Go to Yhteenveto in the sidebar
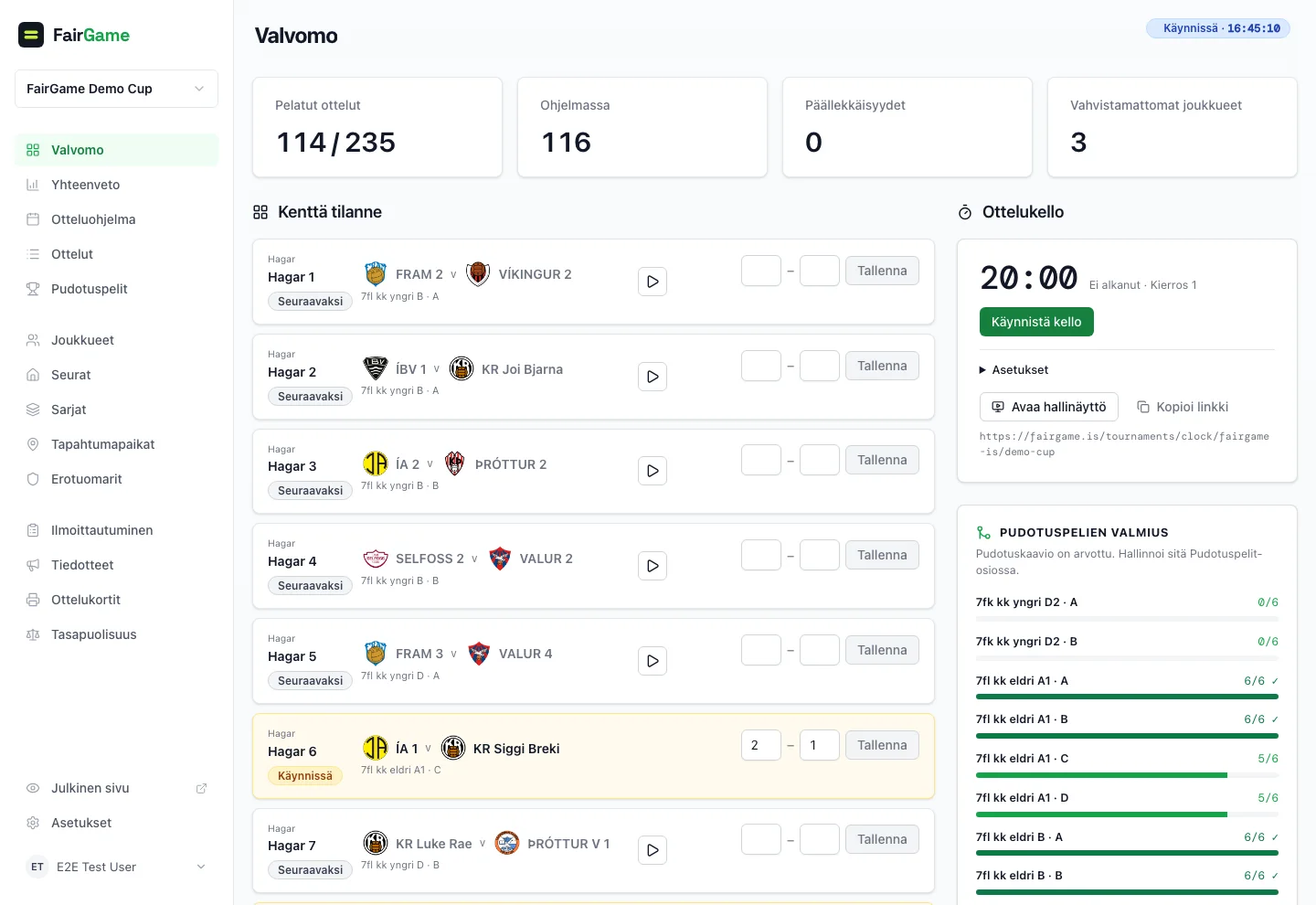Image resolution: width=1316 pixels, height=905 pixels. click(x=116, y=185)
